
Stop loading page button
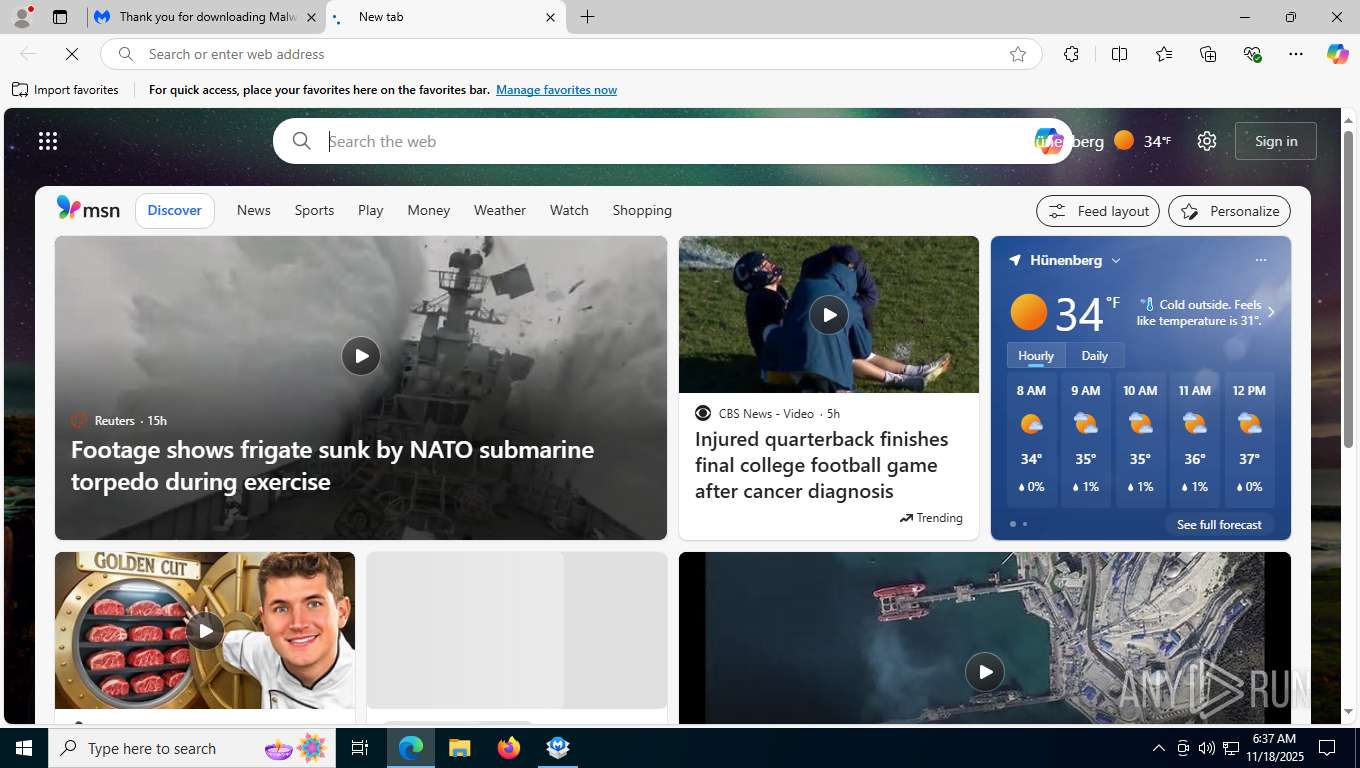72,54
